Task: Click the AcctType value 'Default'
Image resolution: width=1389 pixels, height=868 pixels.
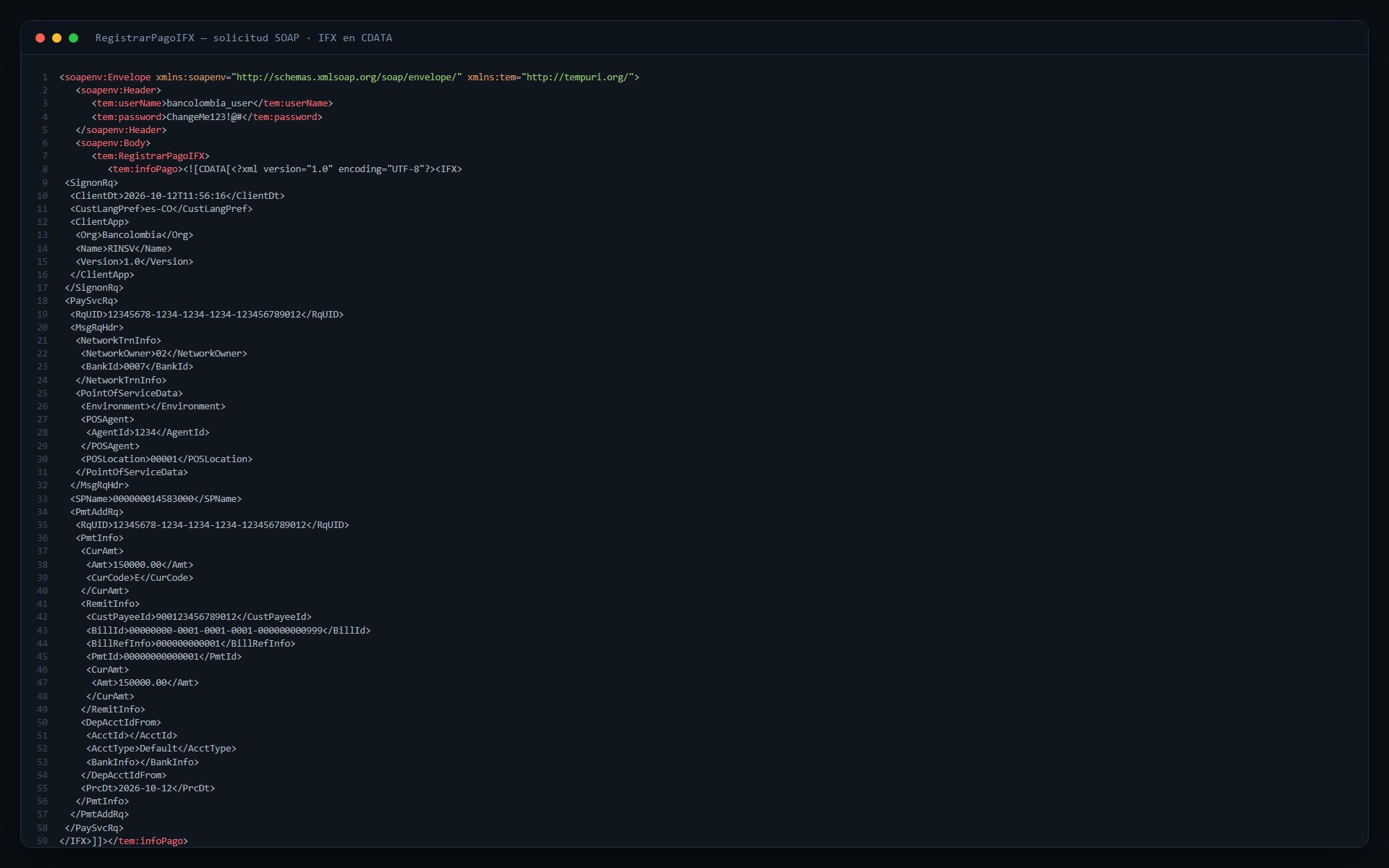Action: (158, 749)
